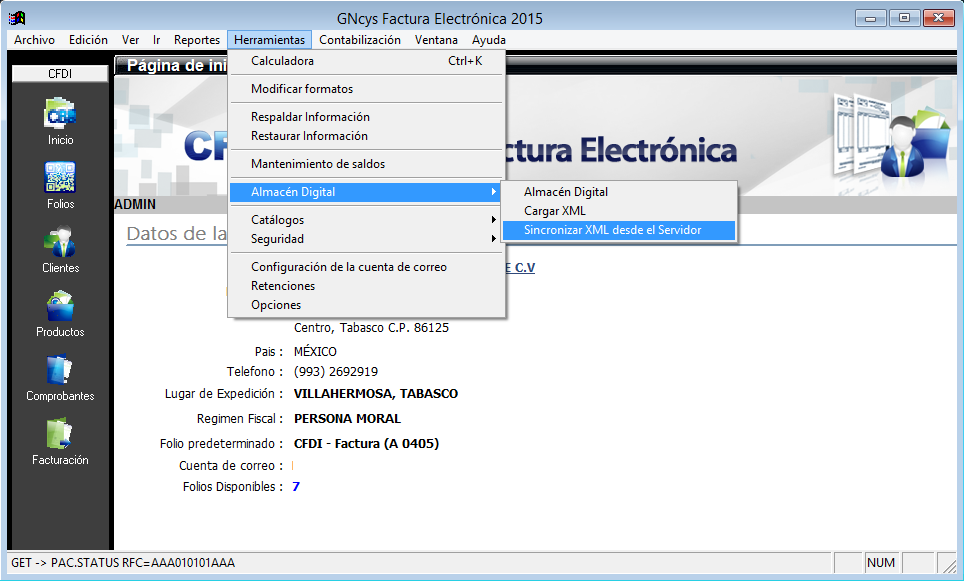Viewport: 964px width, 581px height.
Task: Open the Contabilización menu
Action: (x=360, y=40)
